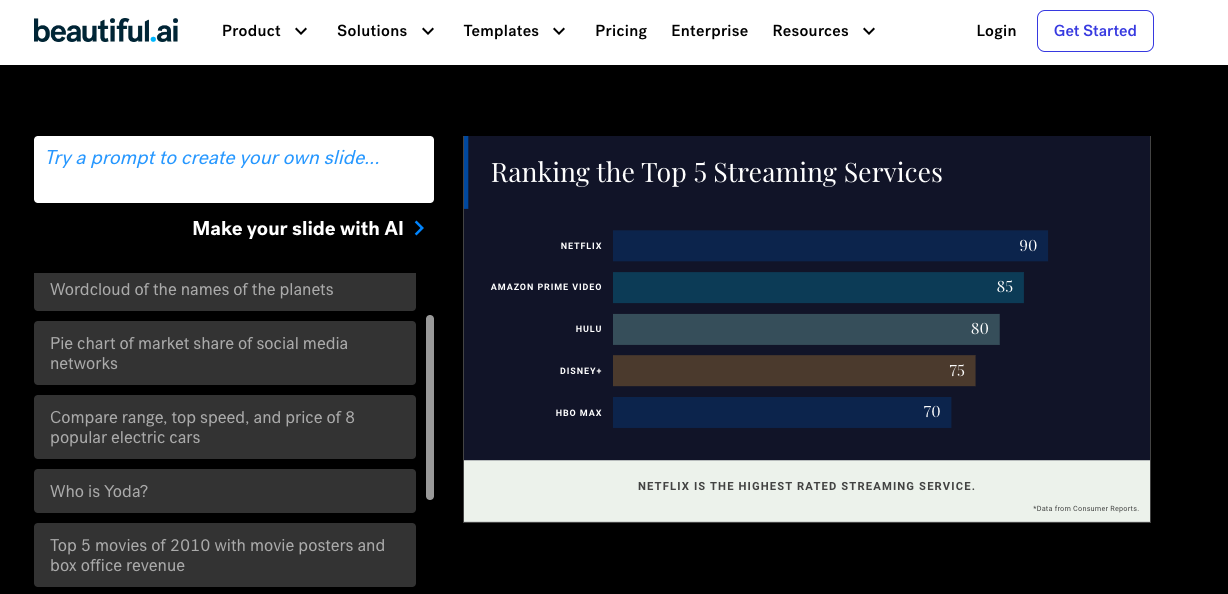Image resolution: width=1228 pixels, height=594 pixels.
Task: Click the prompt list scrollbar
Action: coord(430,407)
